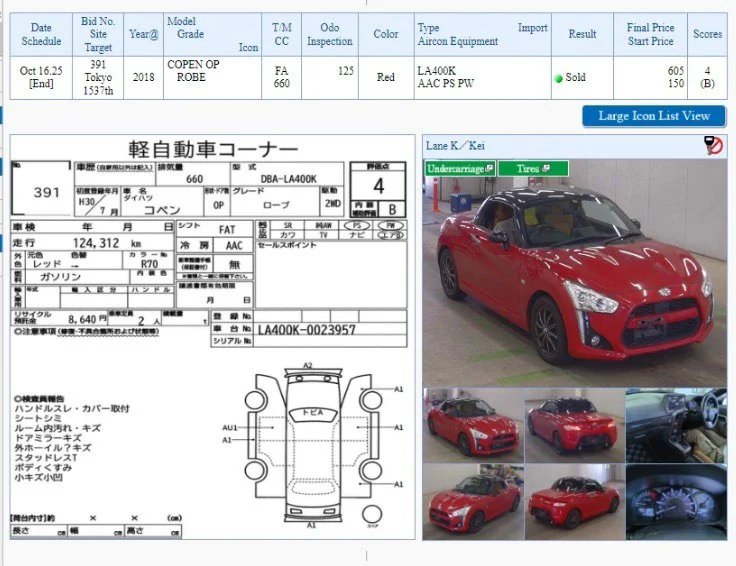Click the Year@ column header
736x566 pixels.
coord(144,34)
